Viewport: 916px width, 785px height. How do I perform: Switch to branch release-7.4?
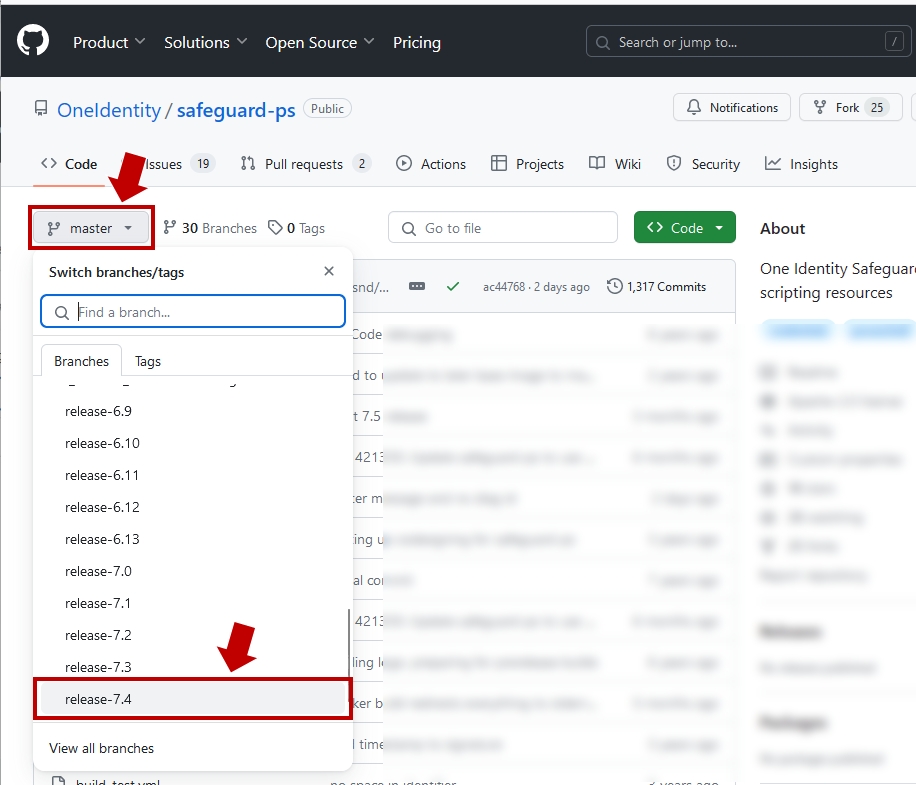click(193, 699)
